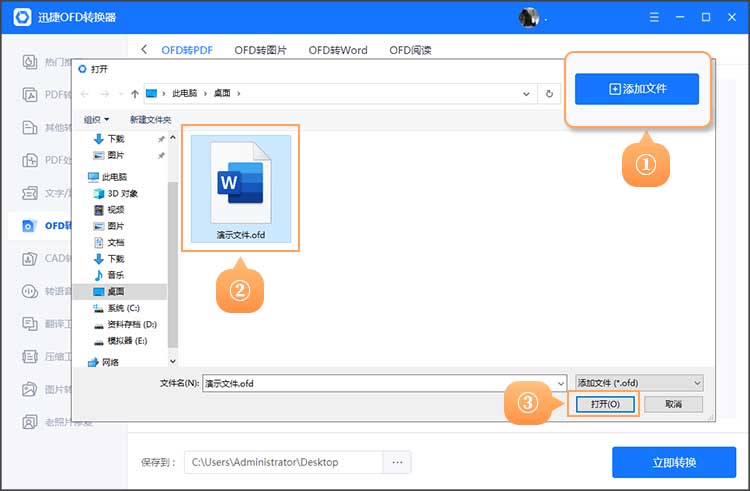Select the 演示文件.ofd file thumbnail
This screenshot has width=750, height=491.
coord(241,188)
